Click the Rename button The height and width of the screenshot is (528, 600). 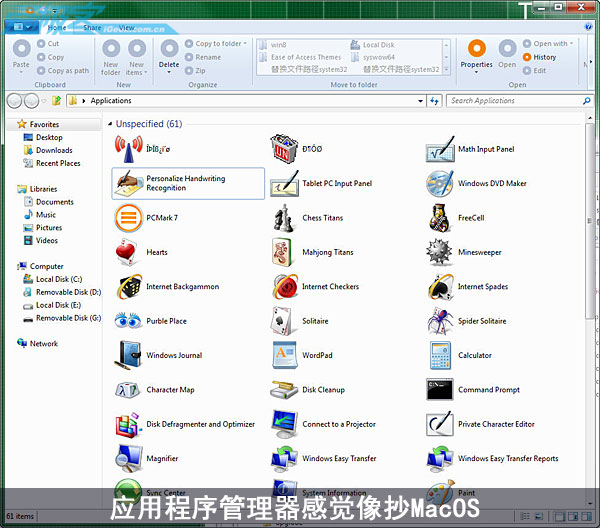tap(203, 57)
